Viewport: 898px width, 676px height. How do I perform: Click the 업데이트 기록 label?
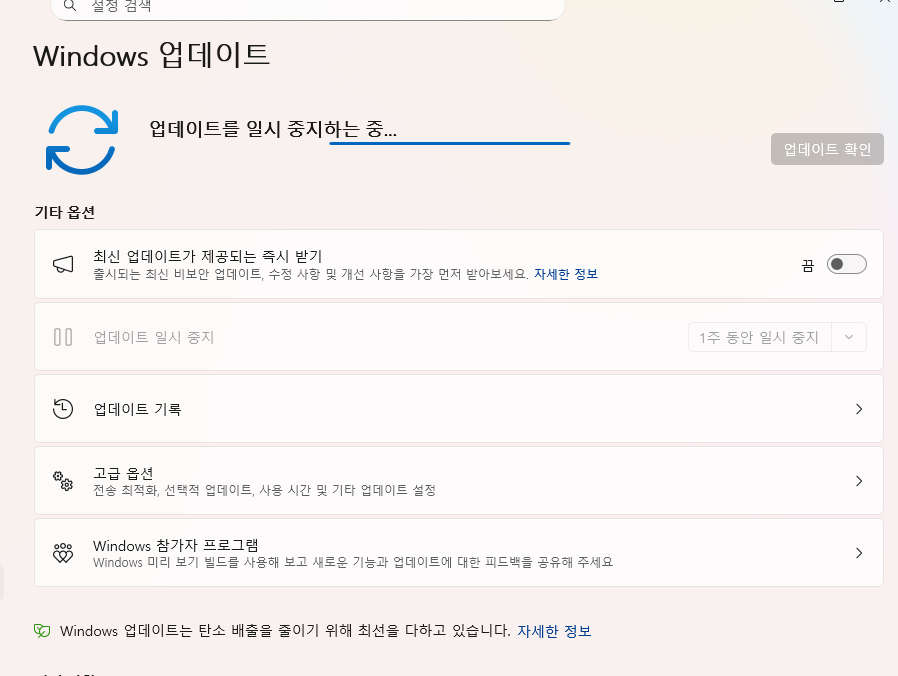click(137, 409)
